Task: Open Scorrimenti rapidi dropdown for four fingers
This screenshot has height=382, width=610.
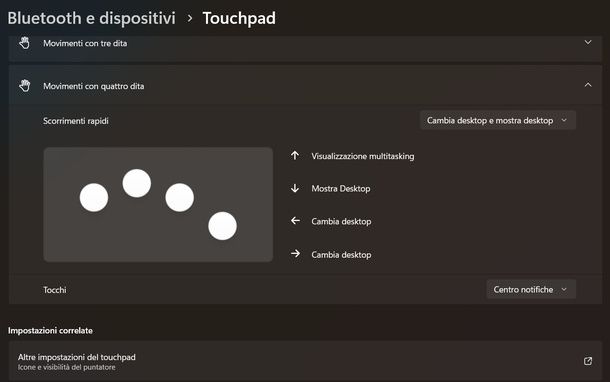Action: pyautogui.click(x=498, y=121)
